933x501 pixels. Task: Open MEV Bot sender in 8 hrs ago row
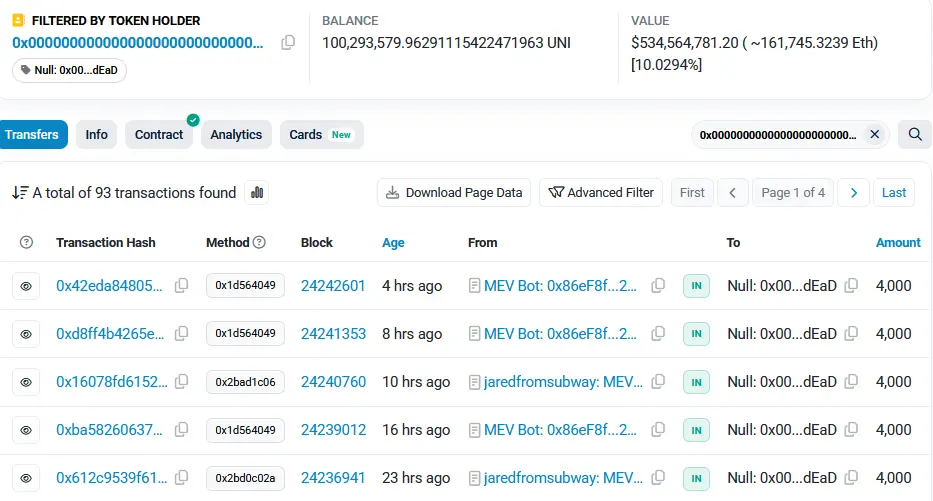point(561,334)
